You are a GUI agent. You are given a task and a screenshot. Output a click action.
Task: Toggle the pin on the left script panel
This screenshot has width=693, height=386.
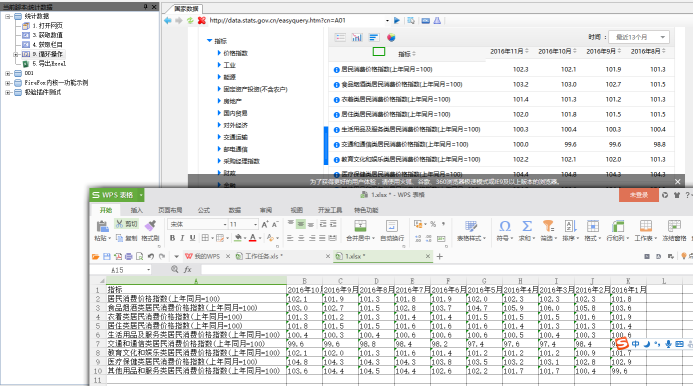(145, 7)
